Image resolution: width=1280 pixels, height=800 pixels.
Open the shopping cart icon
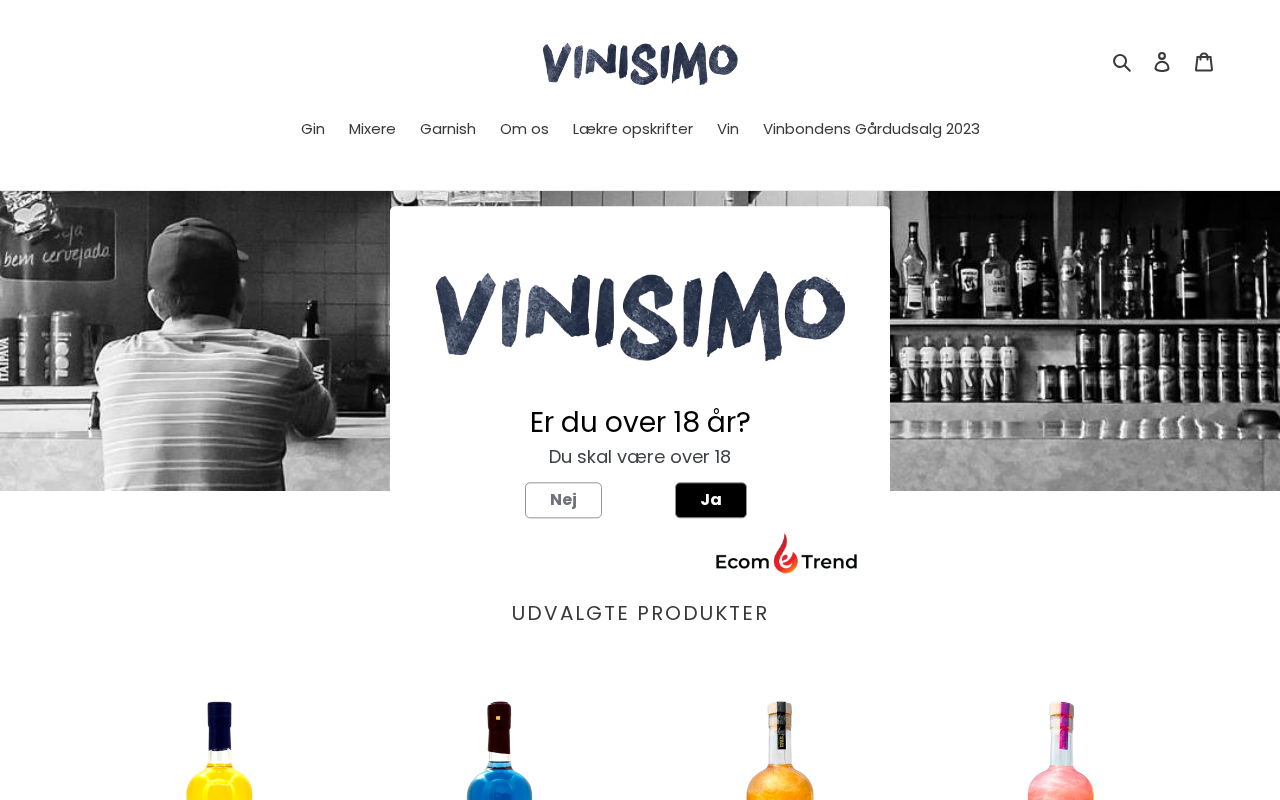click(1204, 62)
